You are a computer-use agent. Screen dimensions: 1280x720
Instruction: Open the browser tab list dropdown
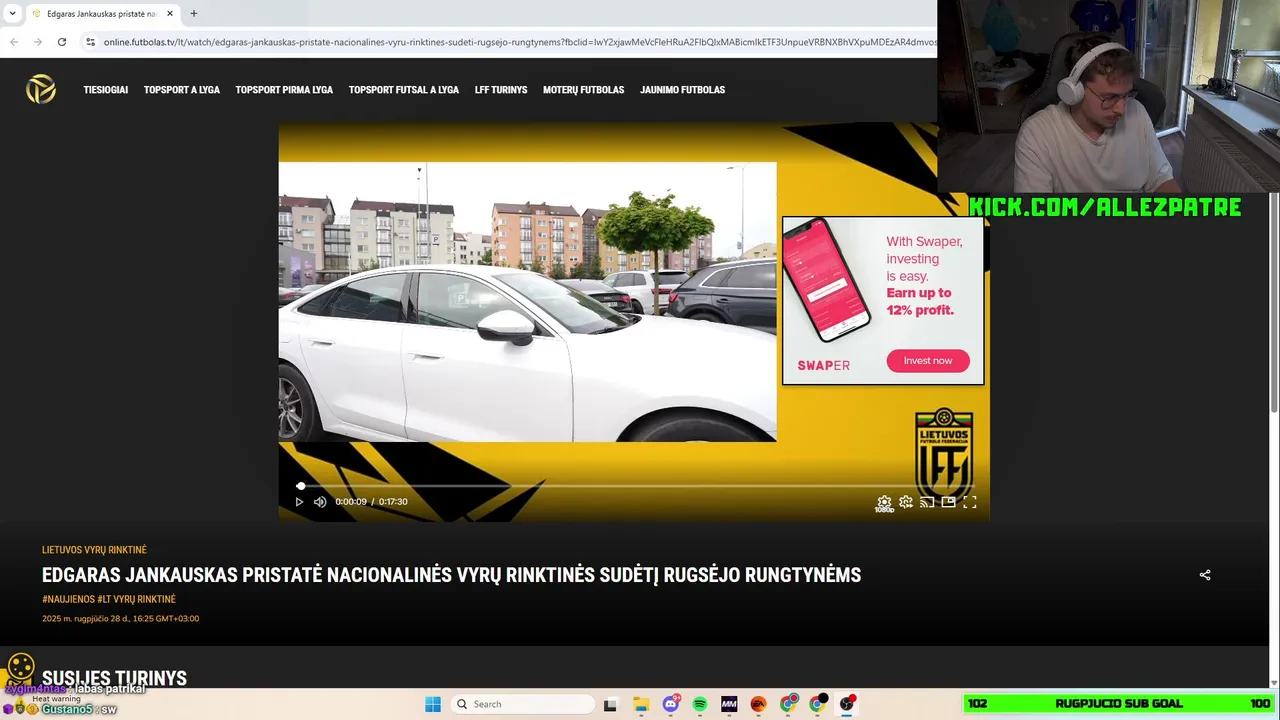click(12, 14)
